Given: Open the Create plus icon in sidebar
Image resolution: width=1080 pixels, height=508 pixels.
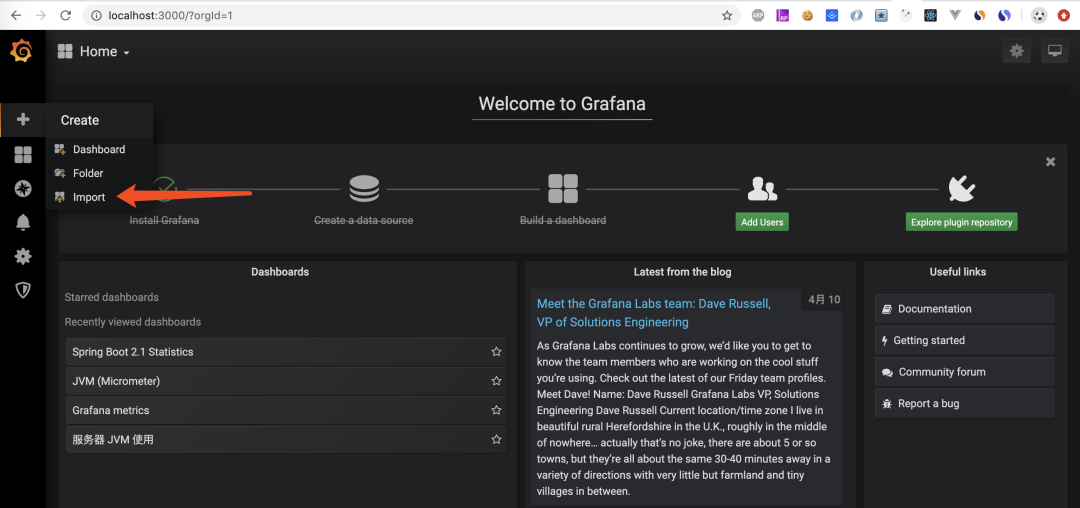Looking at the screenshot, I should (x=23, y=120).
